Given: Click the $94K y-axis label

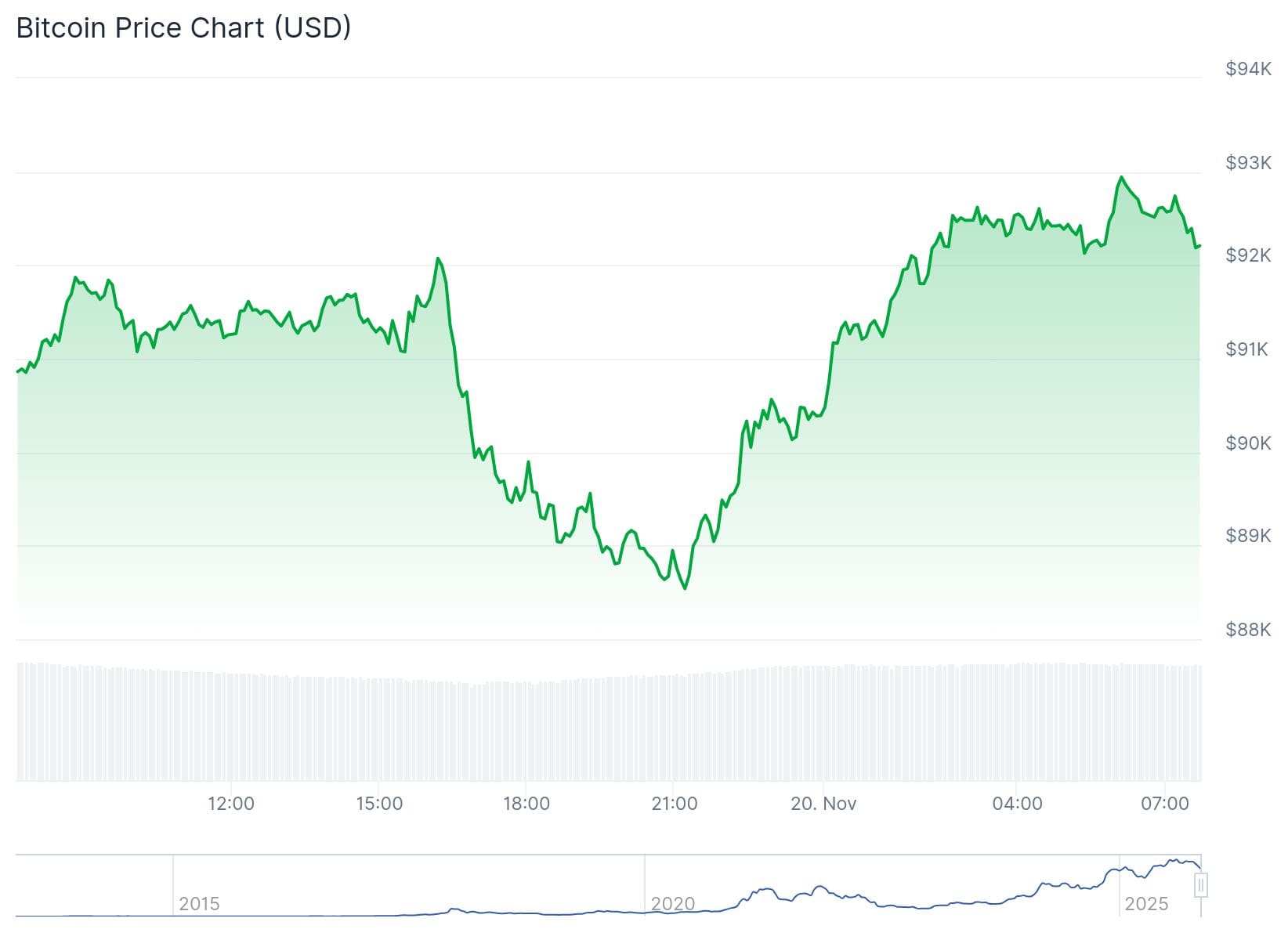Looking at the screenshot, I should (x=1248, y=69).
